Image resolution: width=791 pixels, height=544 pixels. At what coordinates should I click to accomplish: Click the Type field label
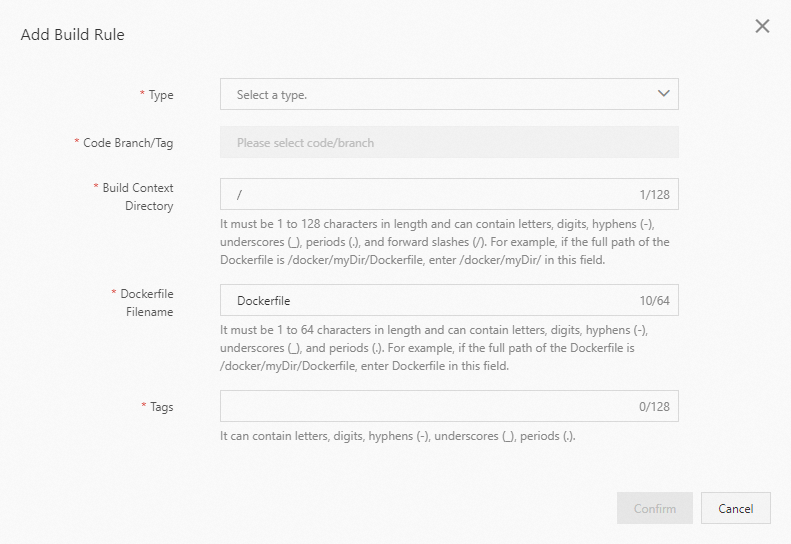[x=160, y=95]
